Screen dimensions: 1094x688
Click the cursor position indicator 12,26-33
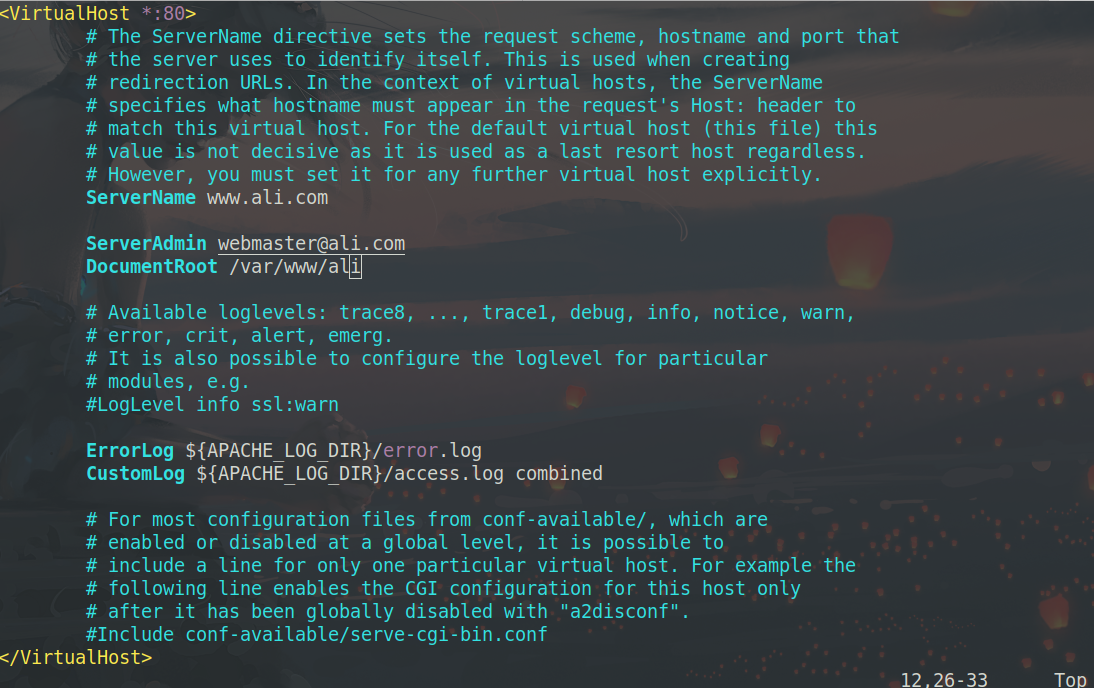(943, 680)
